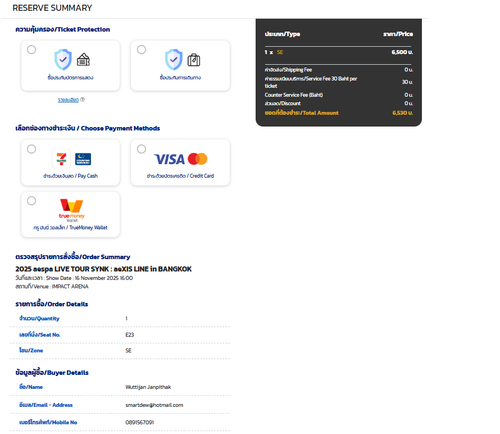This screenshot has height=434, width=500.
Task: Click the Choose Payment Methods heading
Action: point(88,128)
